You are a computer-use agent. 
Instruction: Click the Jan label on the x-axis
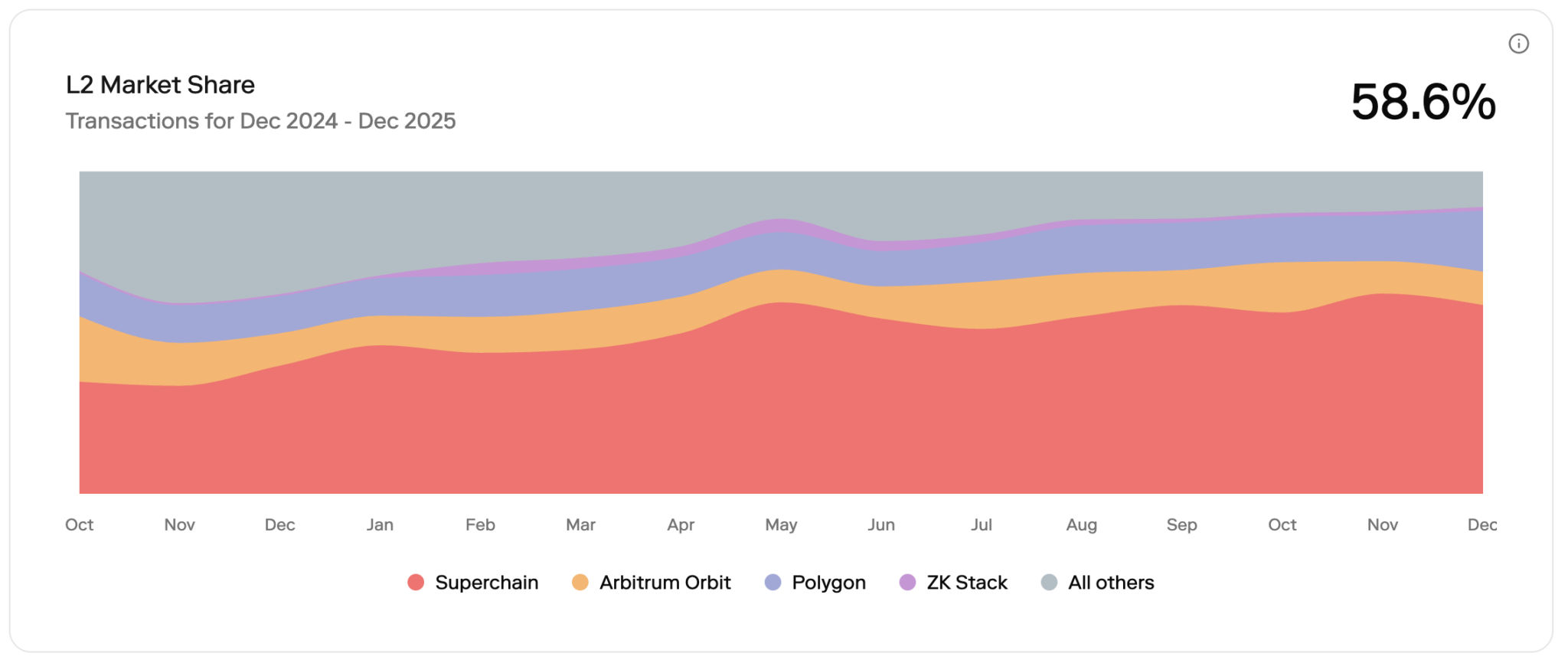[x=380, y=525]
